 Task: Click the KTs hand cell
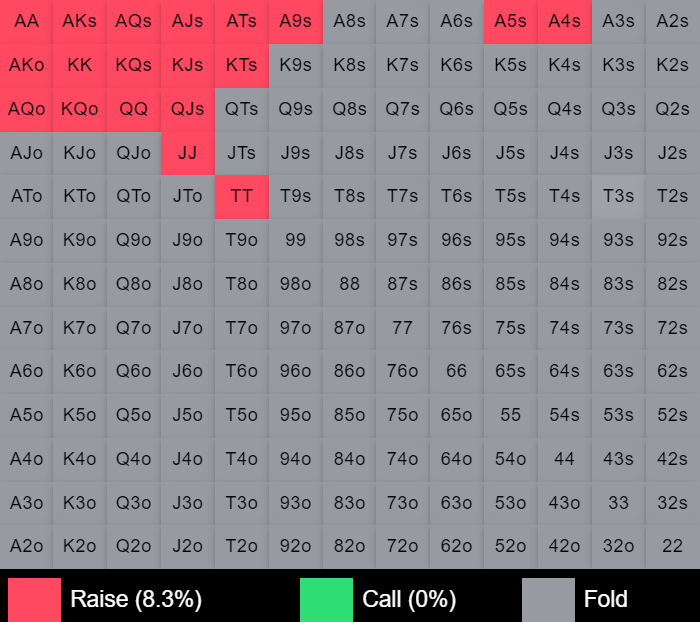point(241,65)
